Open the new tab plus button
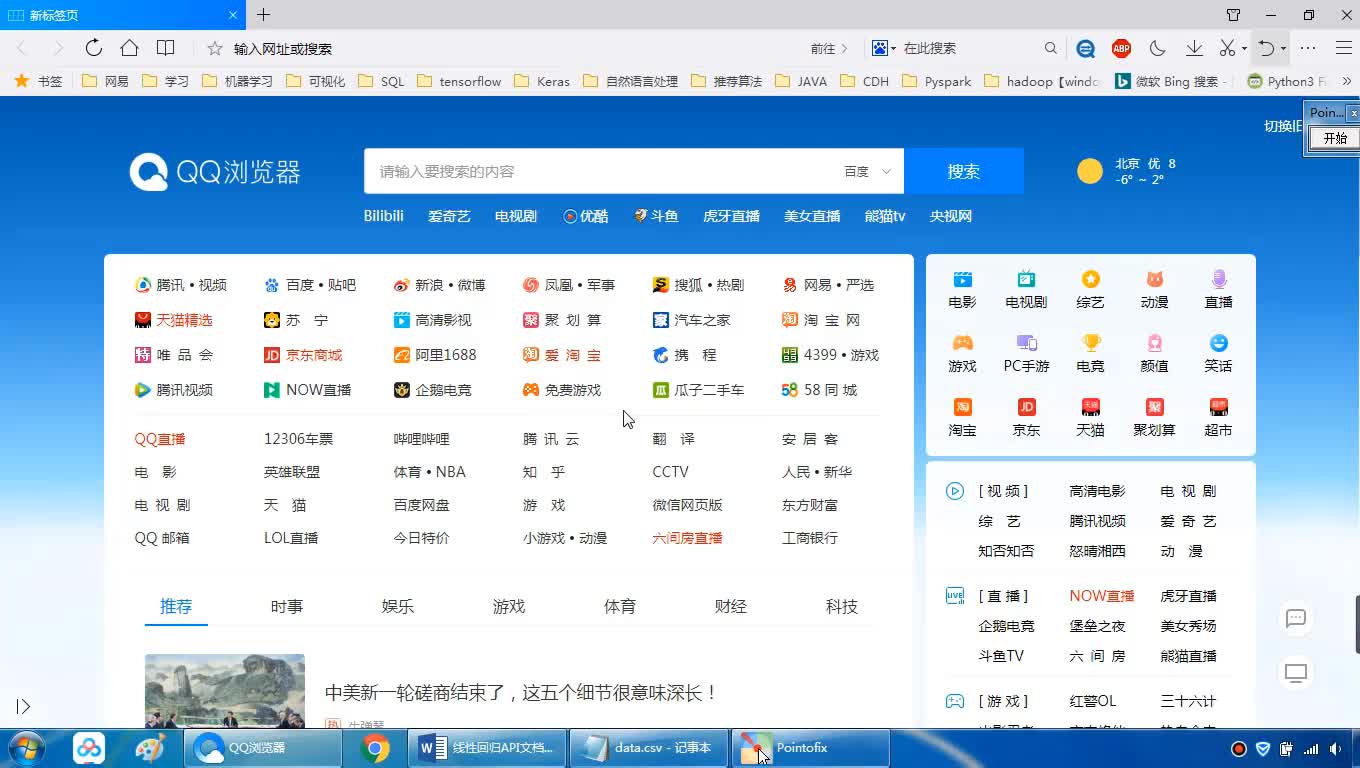 [x=264, y=15]
